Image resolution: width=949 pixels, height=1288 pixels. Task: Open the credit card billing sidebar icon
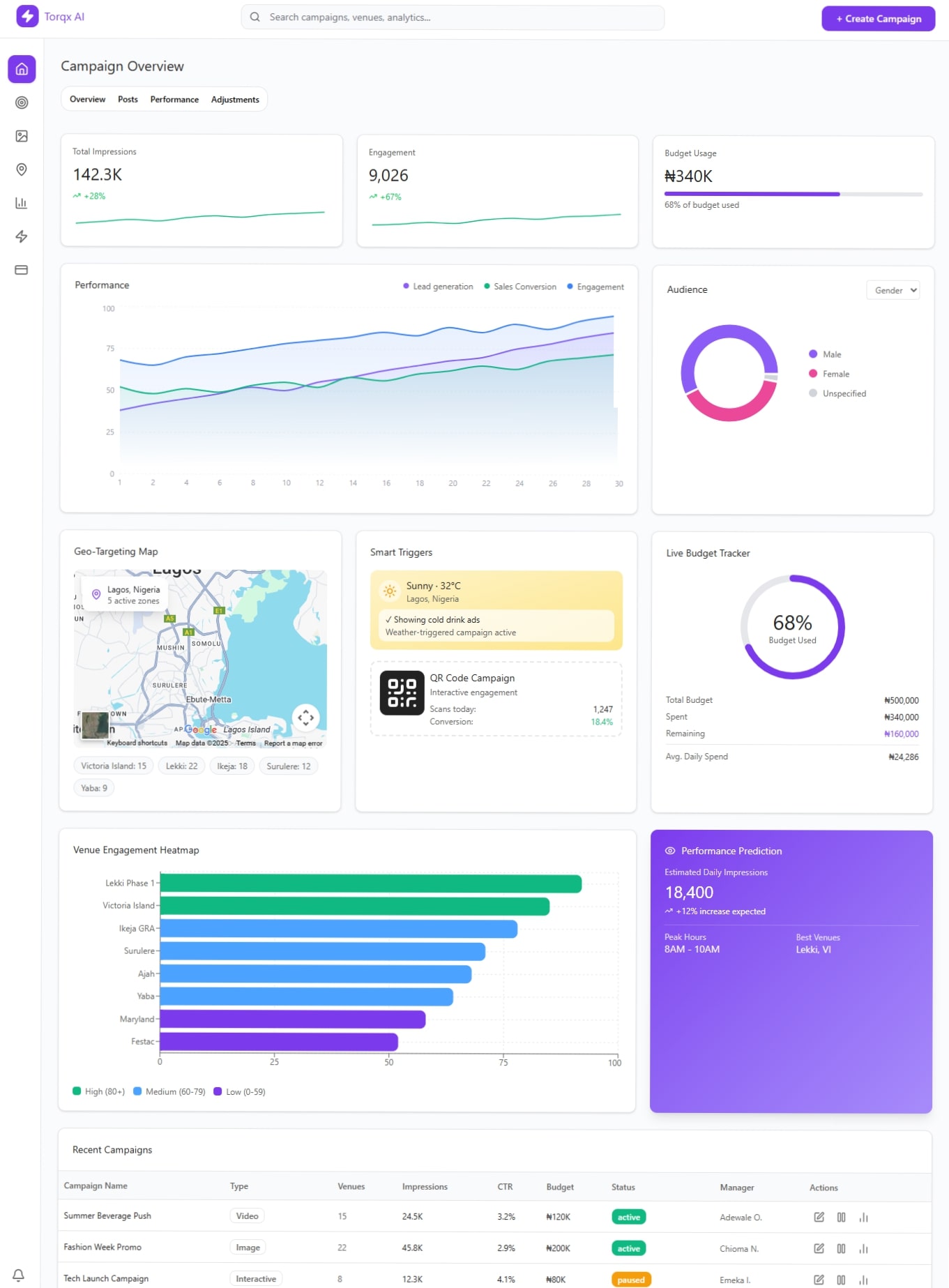(22, 270)
